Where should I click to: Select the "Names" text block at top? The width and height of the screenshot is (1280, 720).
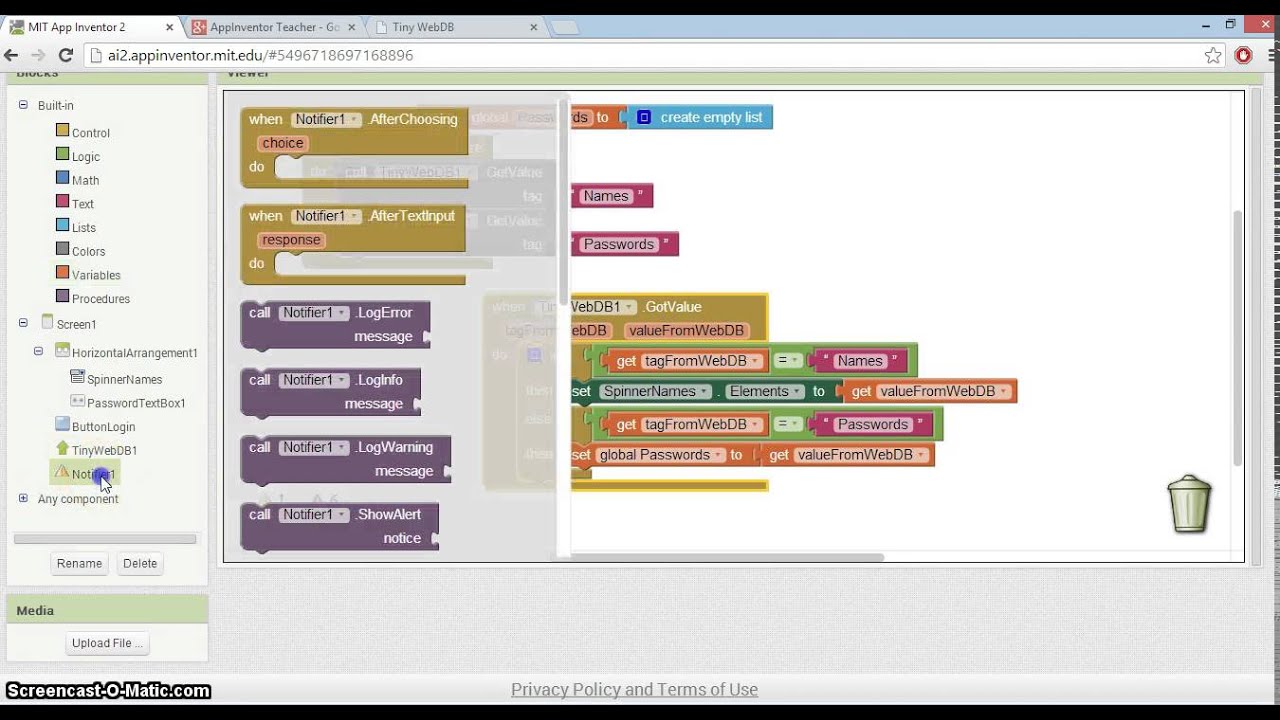[x=612, y=196]
